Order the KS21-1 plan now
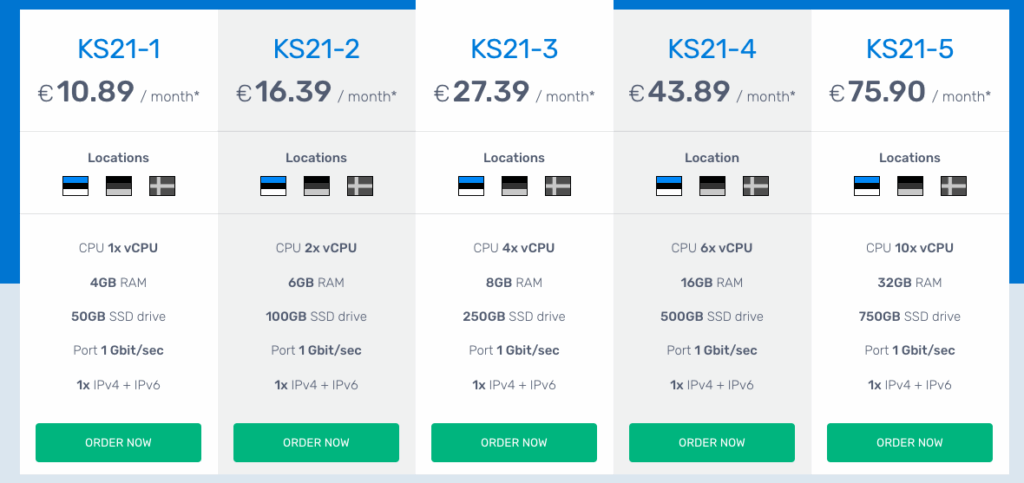1024x483 pixels. point(118,443)
